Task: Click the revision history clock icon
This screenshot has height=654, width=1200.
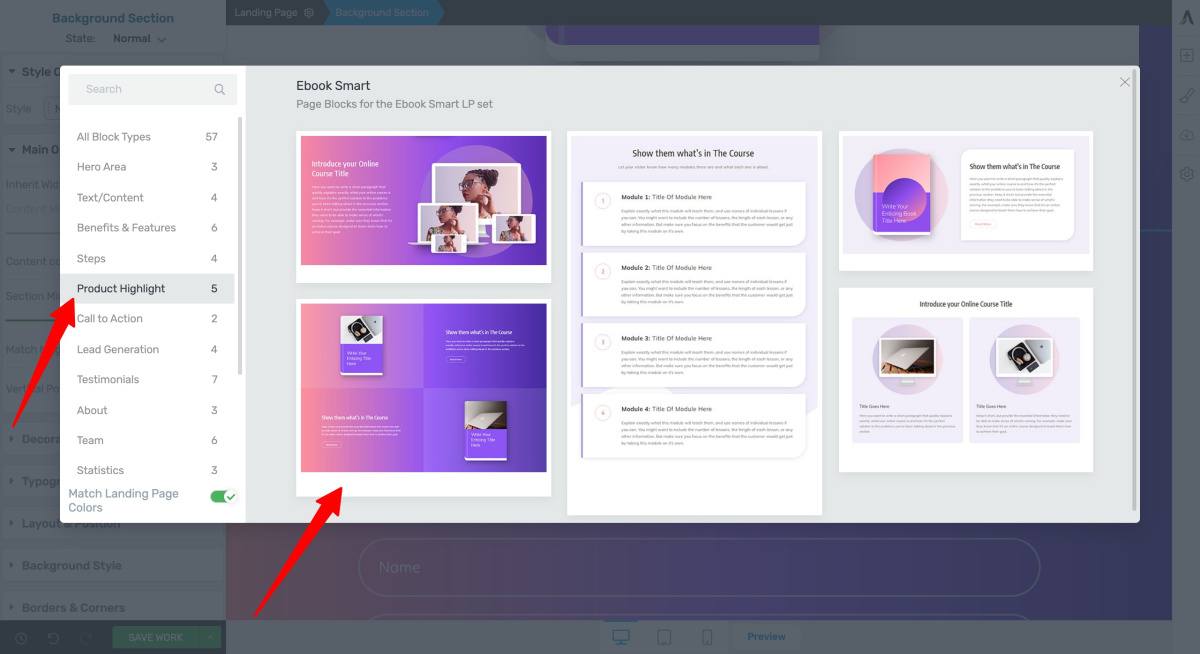Action: click(x=21, y=638)
